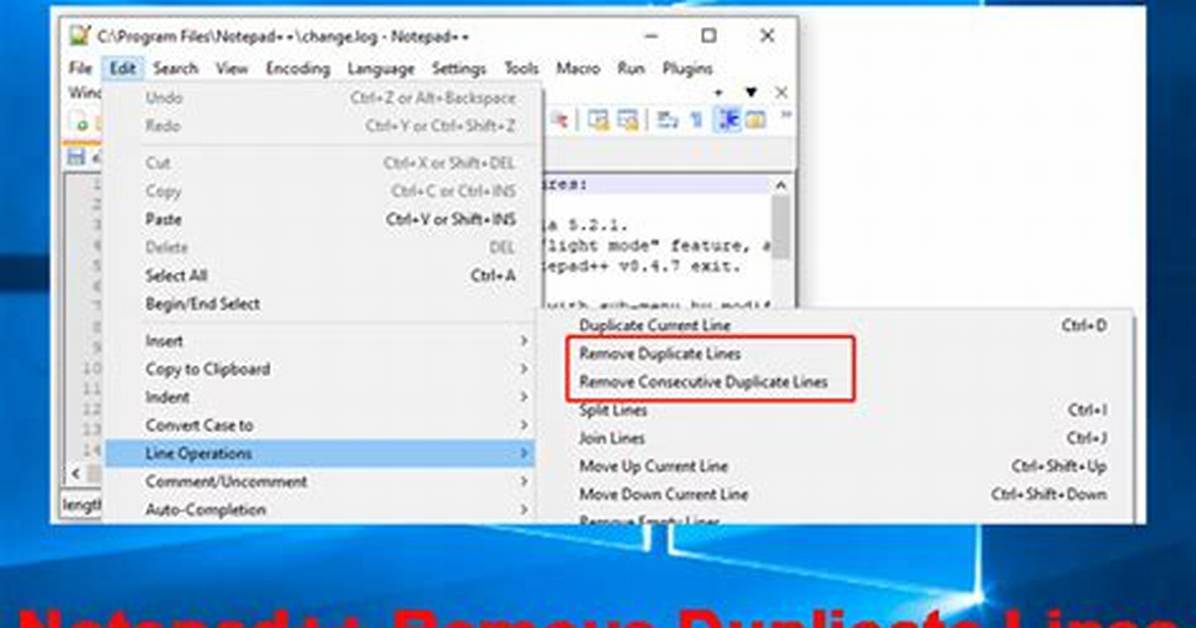This screenshot has height=628, width=1196.
Task: Open the Tools menu
Action: click(x=521, y=69)
